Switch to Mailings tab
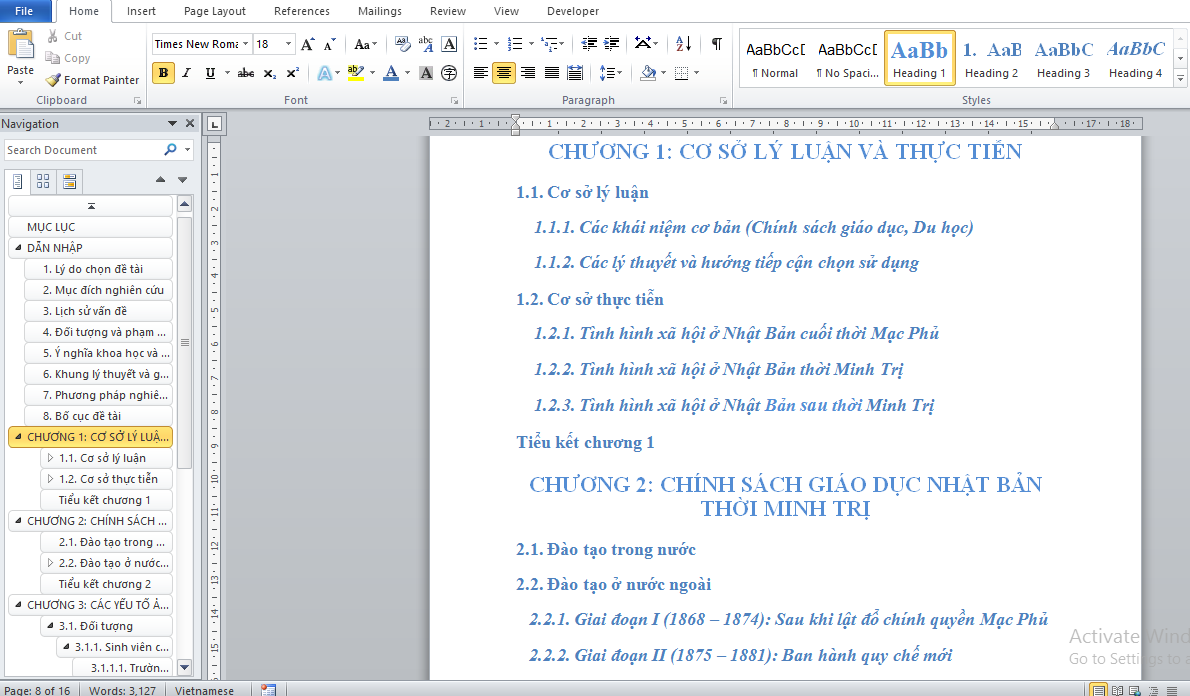 click(x=379, y=11)
